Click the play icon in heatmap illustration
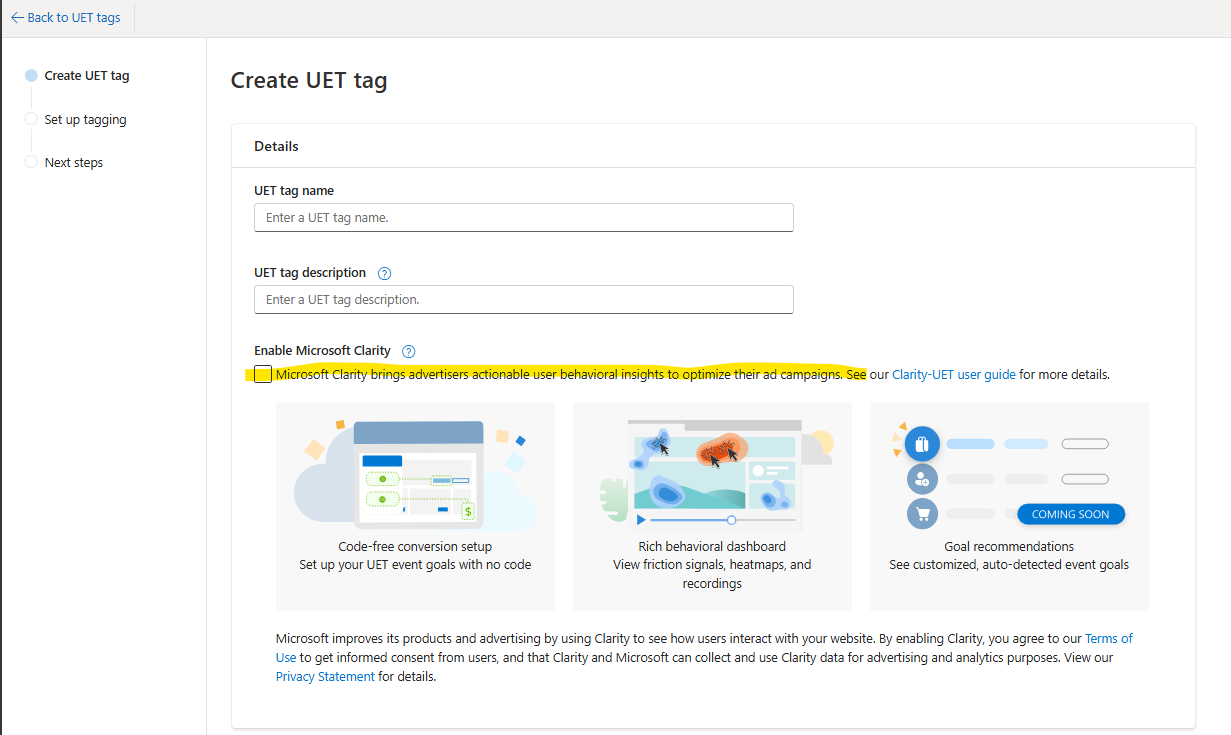Viewport: 1231px width, 735px height. click(641, 520)
